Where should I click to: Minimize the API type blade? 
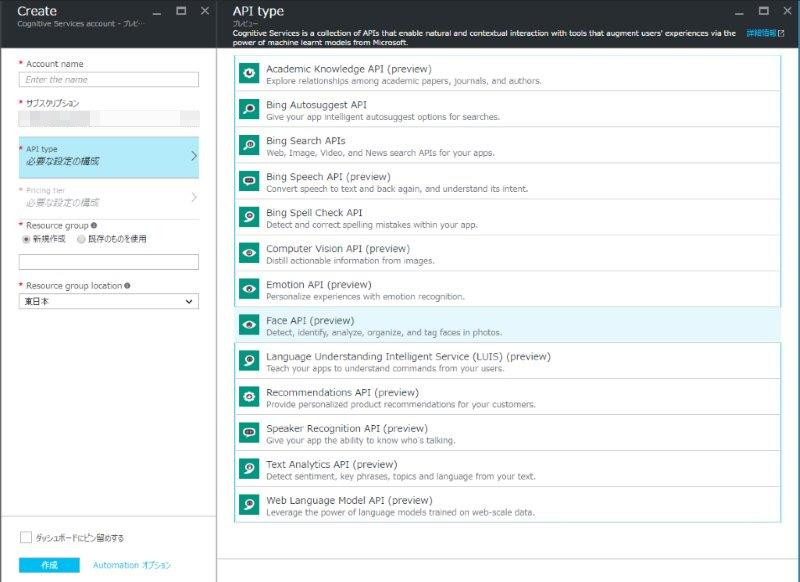click(x=740, y=12)
